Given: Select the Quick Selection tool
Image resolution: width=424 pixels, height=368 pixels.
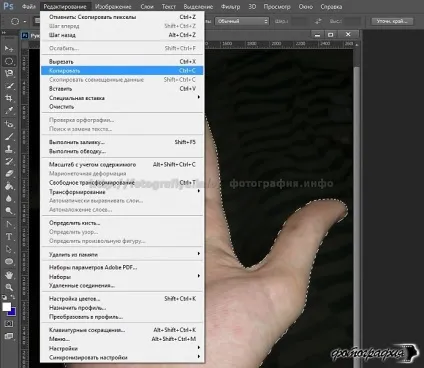Looking at the screenshot, I should click(9, 86).
